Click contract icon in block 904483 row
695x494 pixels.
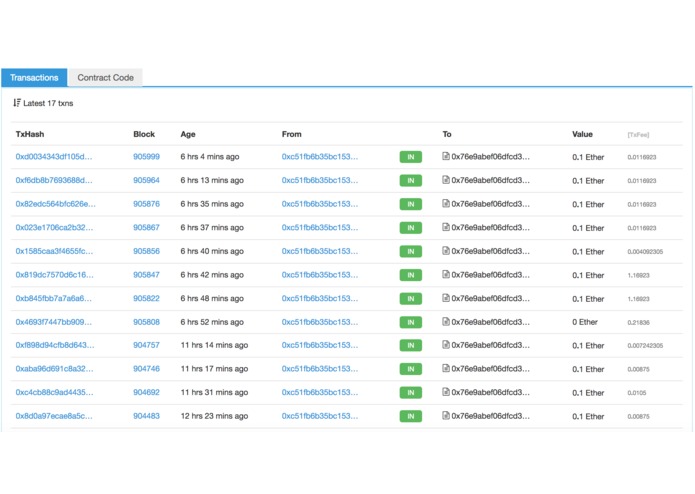[446, 415]
